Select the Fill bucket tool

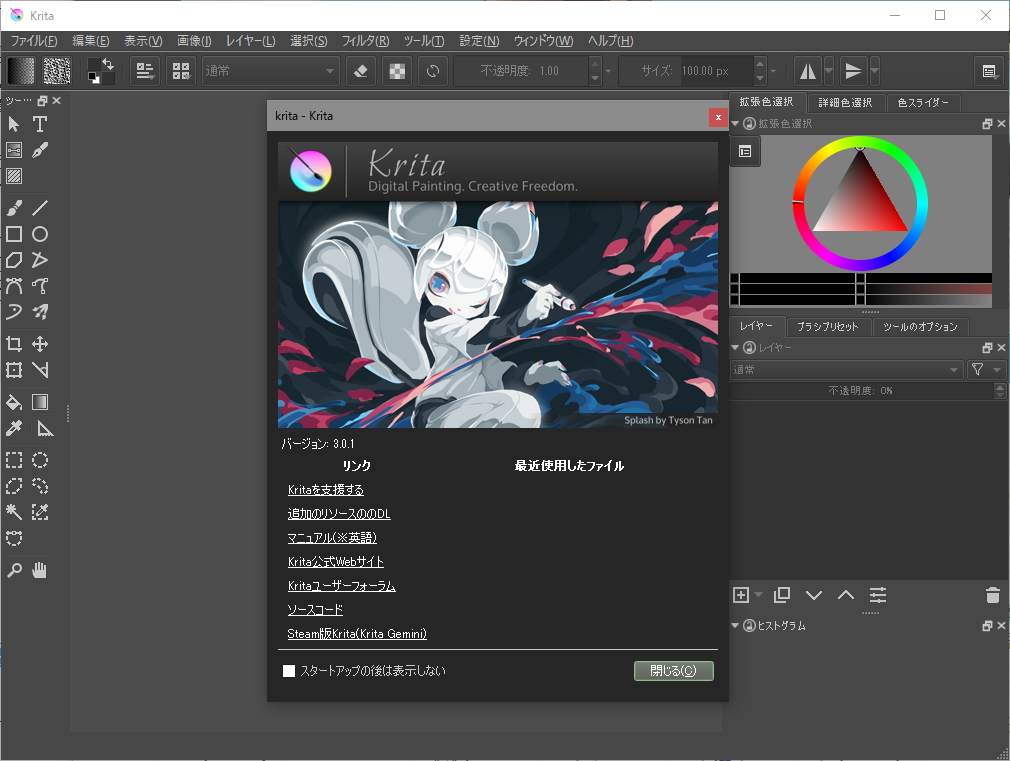pyautogui.click(x=14, y=401)
